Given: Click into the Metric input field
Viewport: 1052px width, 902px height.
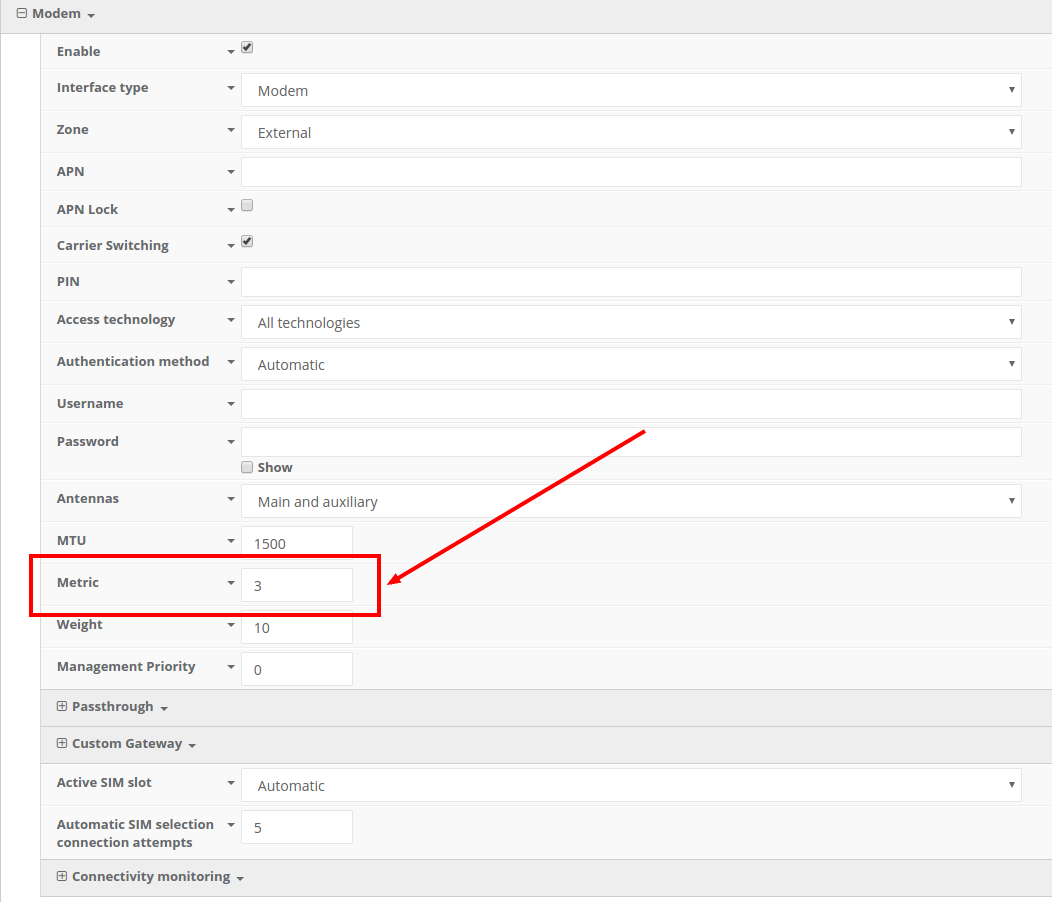Looking at the screenshot, I should tap(297, 585).
